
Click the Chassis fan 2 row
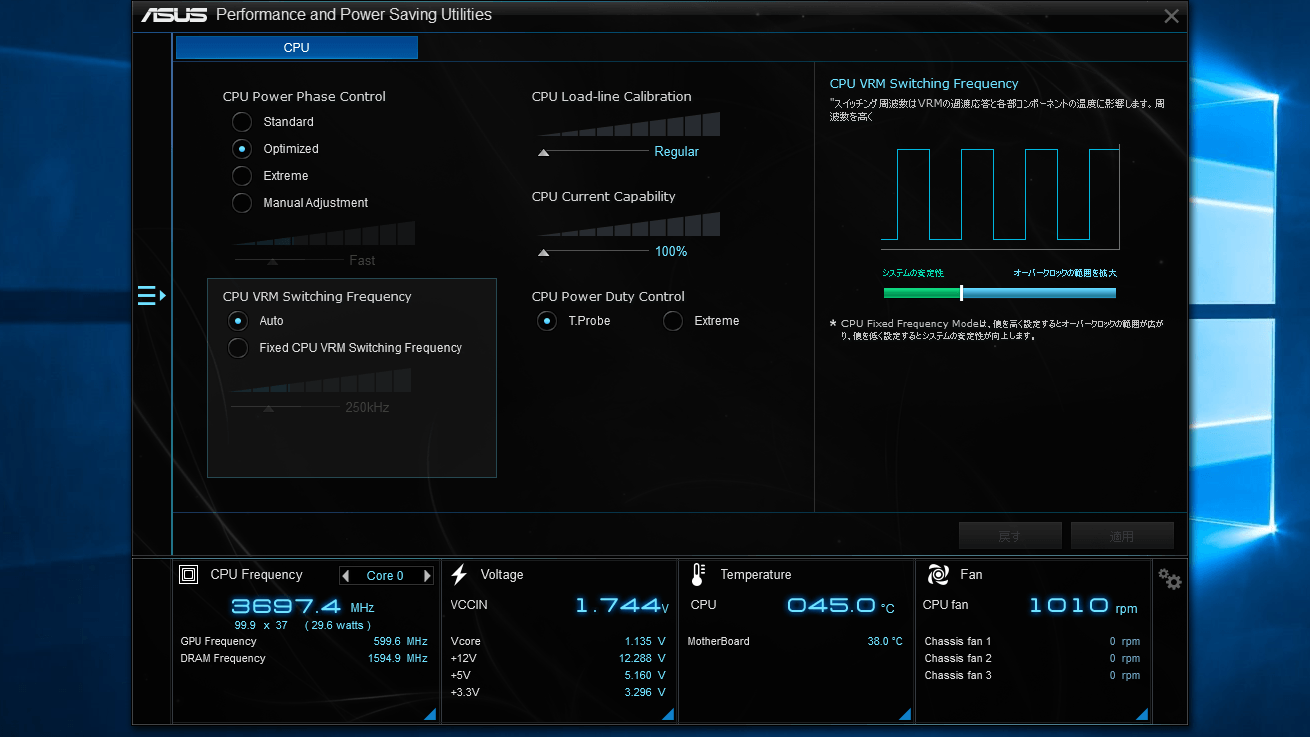[x=1032, y=659]
